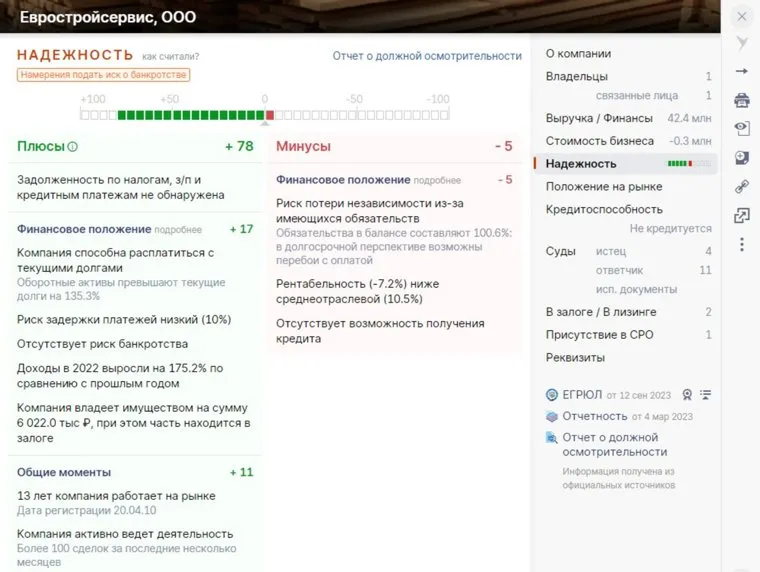760x572 pixels.
Task: Click the eye-on-document watch icon
Action: (x=741, y=128)
